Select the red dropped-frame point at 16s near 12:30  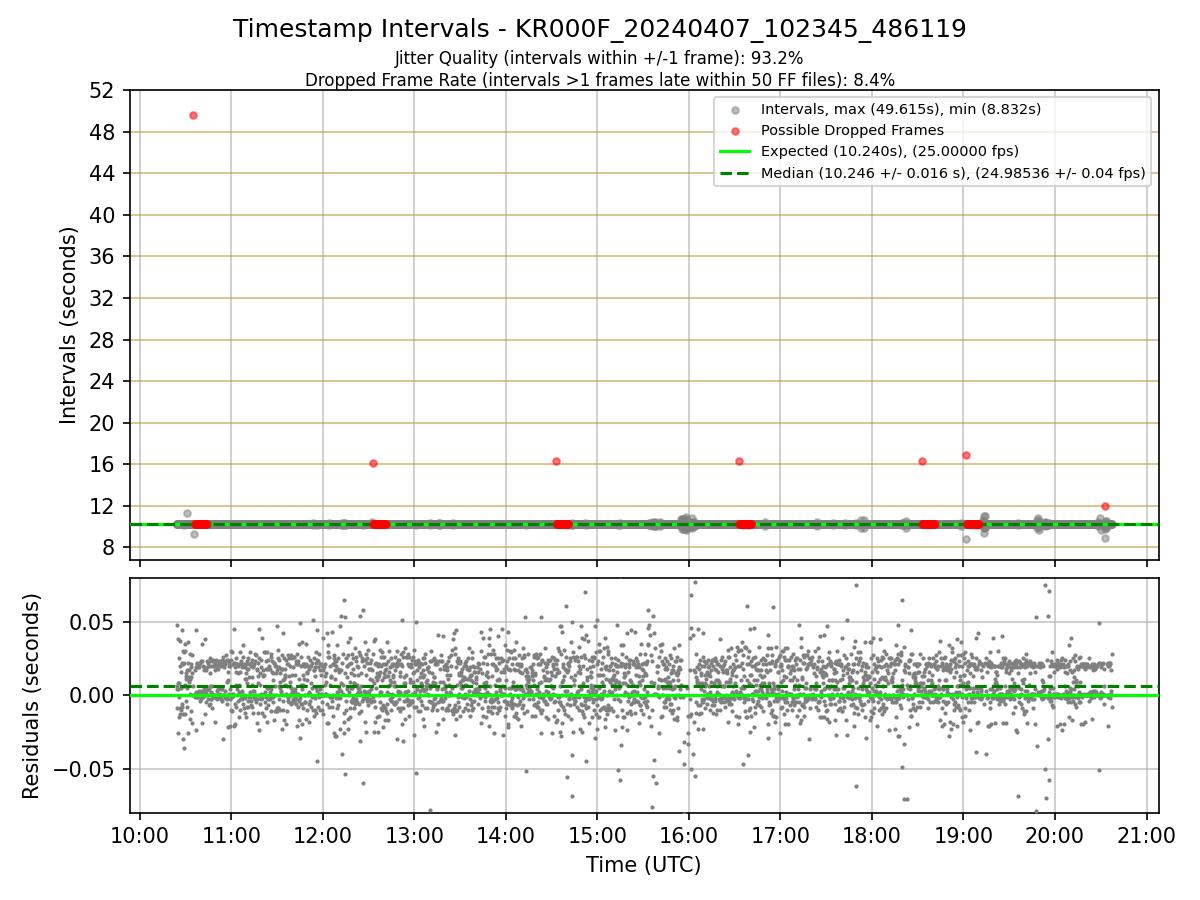pyautogui.click(x=373, y=463)
